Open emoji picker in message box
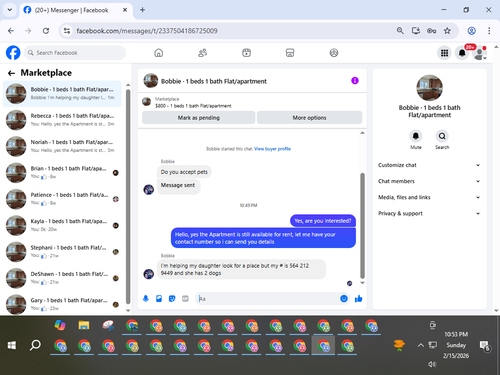The width and height of the screenshot is (500, 375). click(x=344, y=299)
